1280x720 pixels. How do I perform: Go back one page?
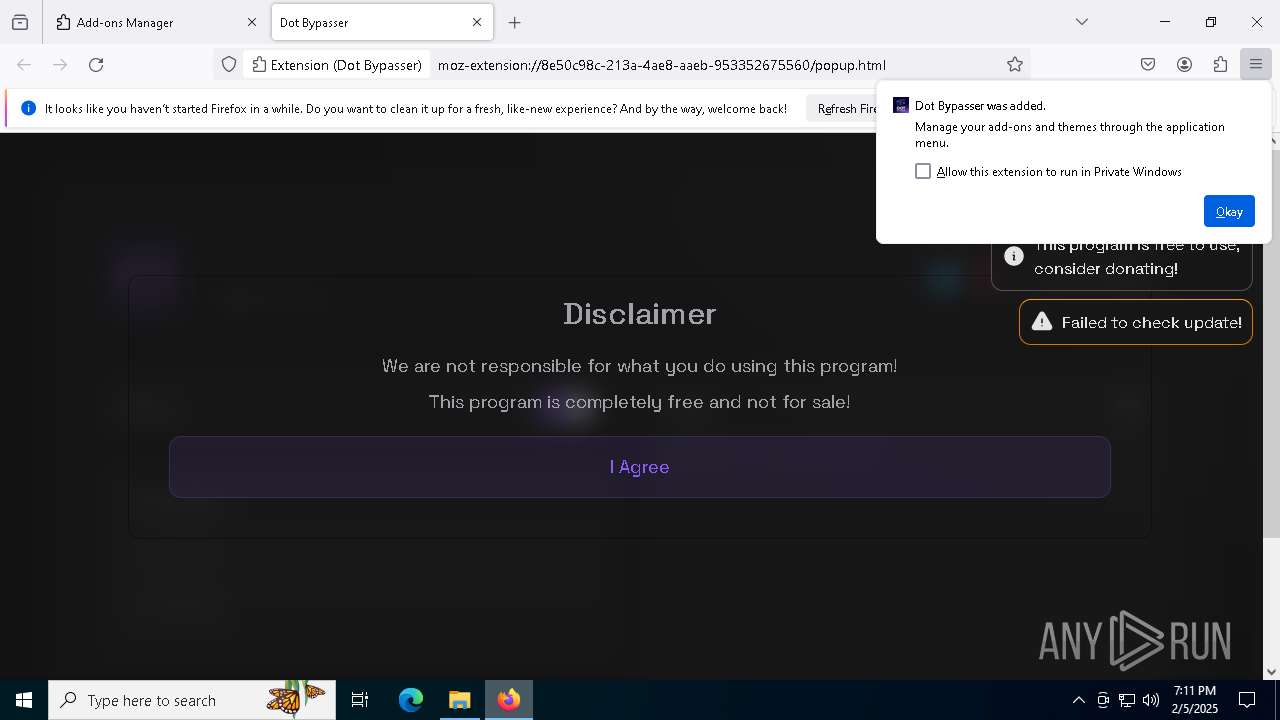24,65
